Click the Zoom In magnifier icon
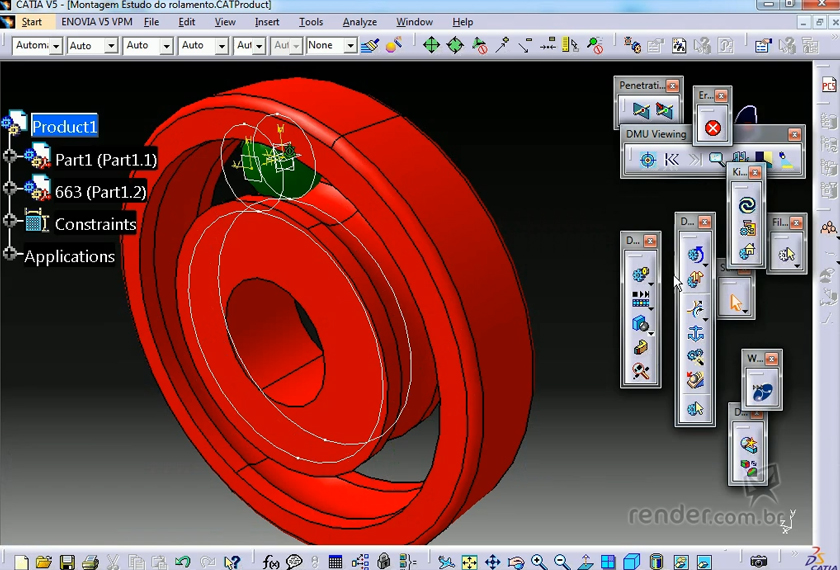The height and width of the screenshot is (570, 840). point(539,562)
